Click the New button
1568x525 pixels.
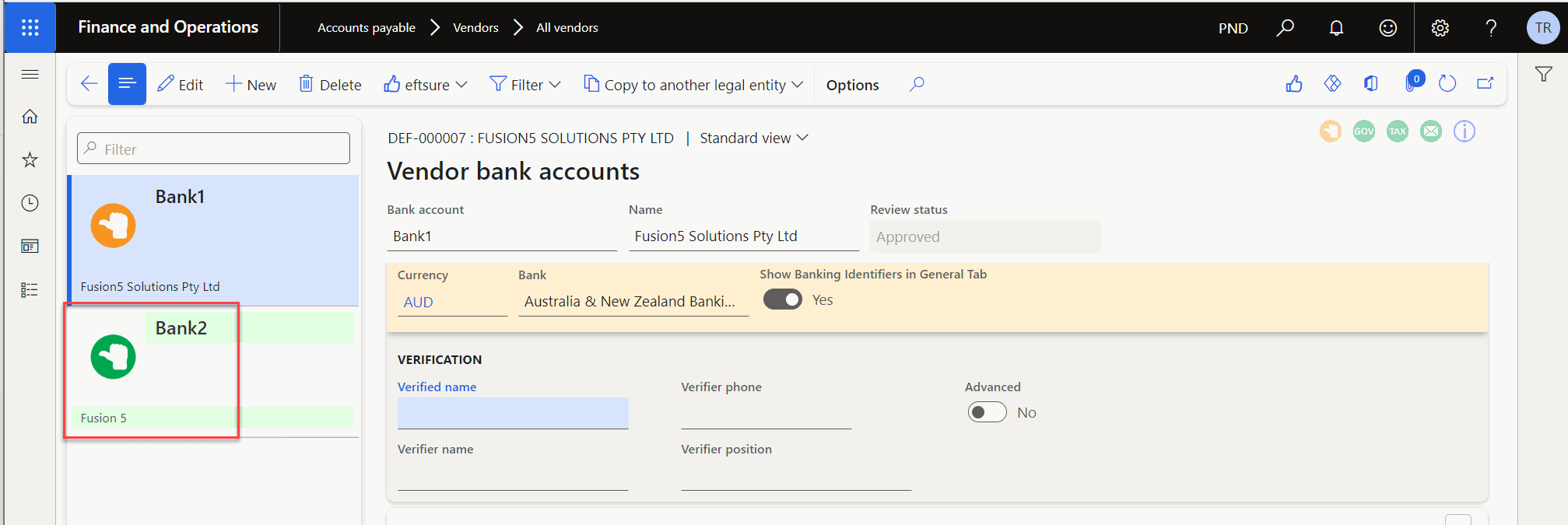251,85
